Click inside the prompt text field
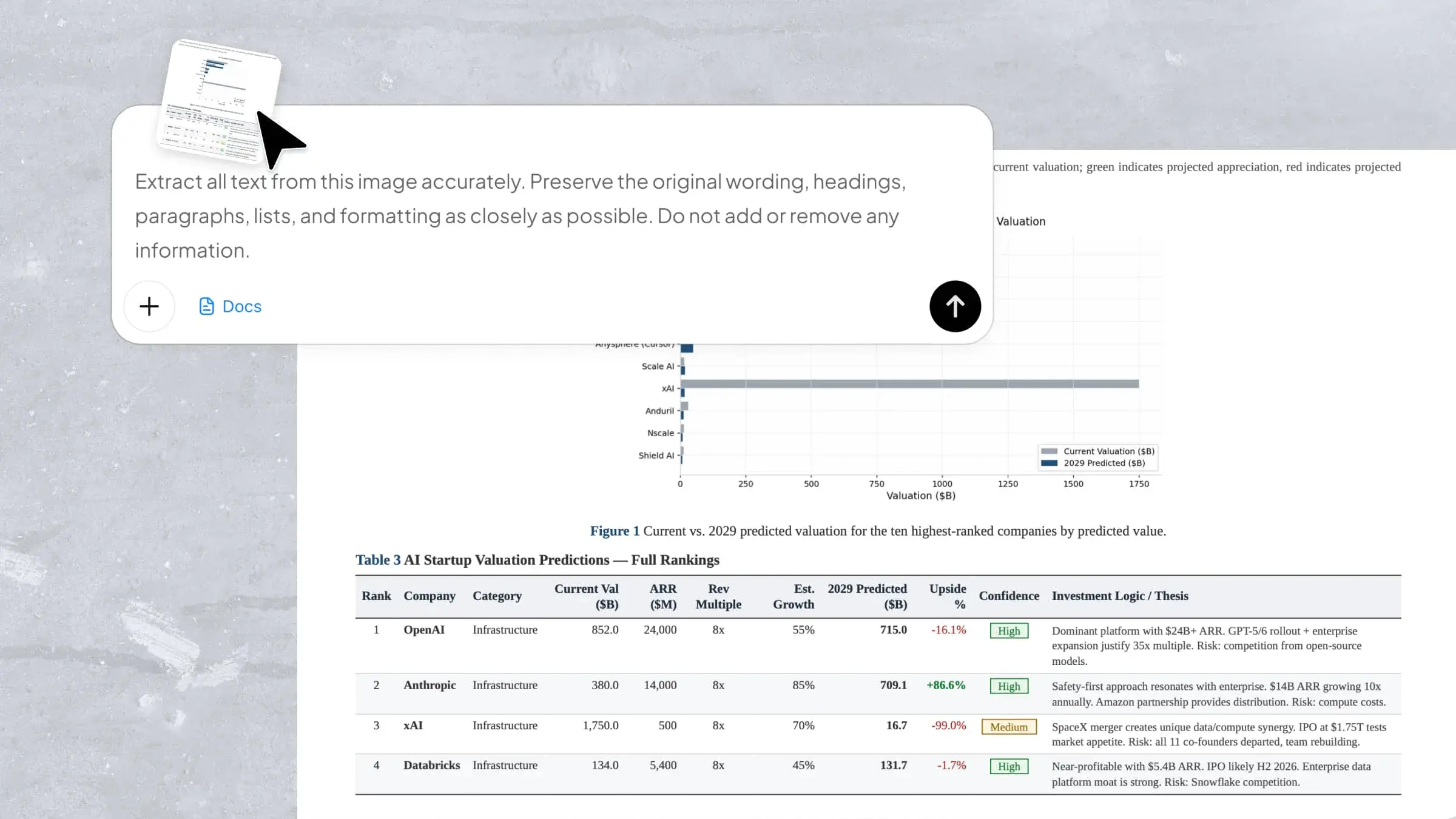This screenshot has width=1456, height=819. 521,216
